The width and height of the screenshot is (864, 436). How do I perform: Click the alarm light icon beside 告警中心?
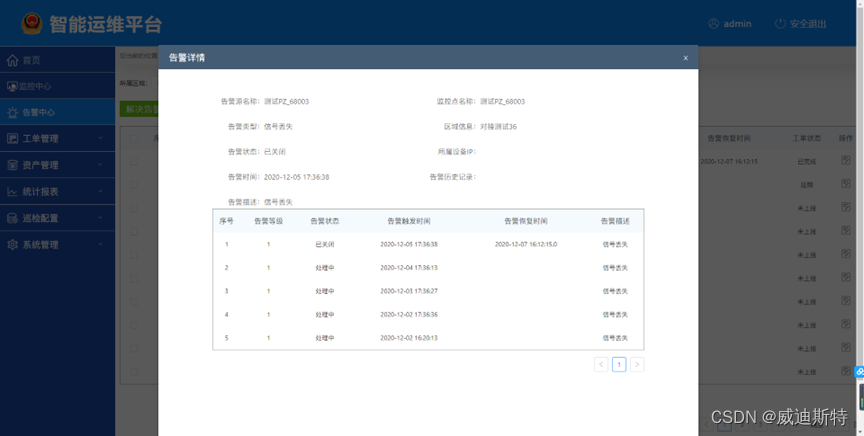point(12,112)
